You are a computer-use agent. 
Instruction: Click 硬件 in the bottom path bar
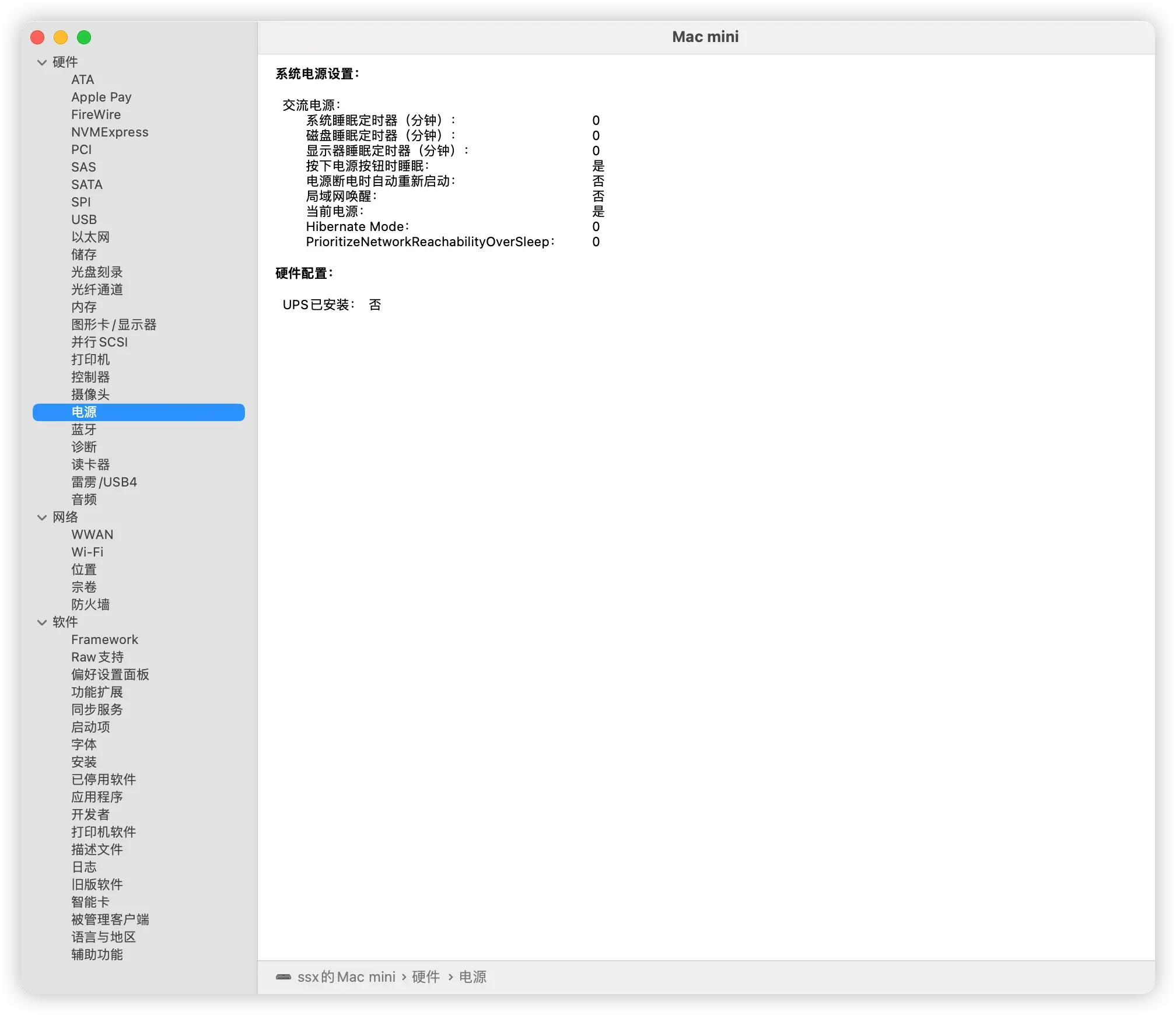click(x=426, y=977)
